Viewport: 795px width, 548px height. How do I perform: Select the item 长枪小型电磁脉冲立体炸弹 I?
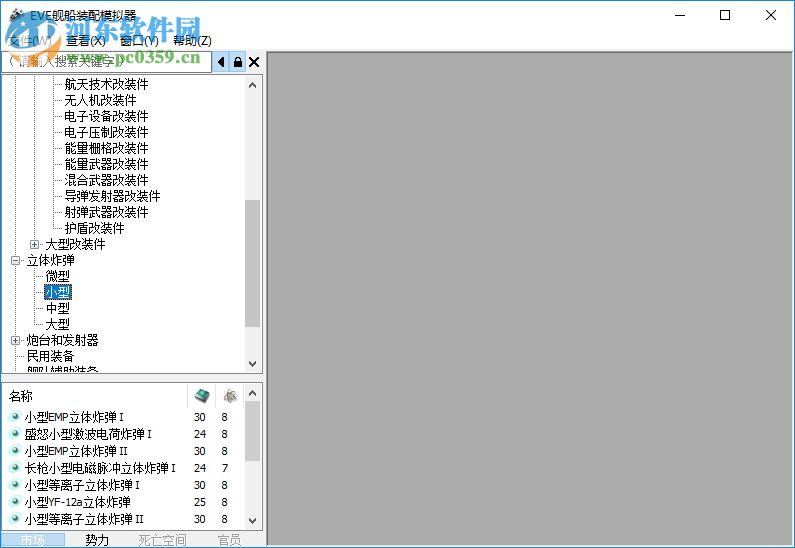click(100, 468)
